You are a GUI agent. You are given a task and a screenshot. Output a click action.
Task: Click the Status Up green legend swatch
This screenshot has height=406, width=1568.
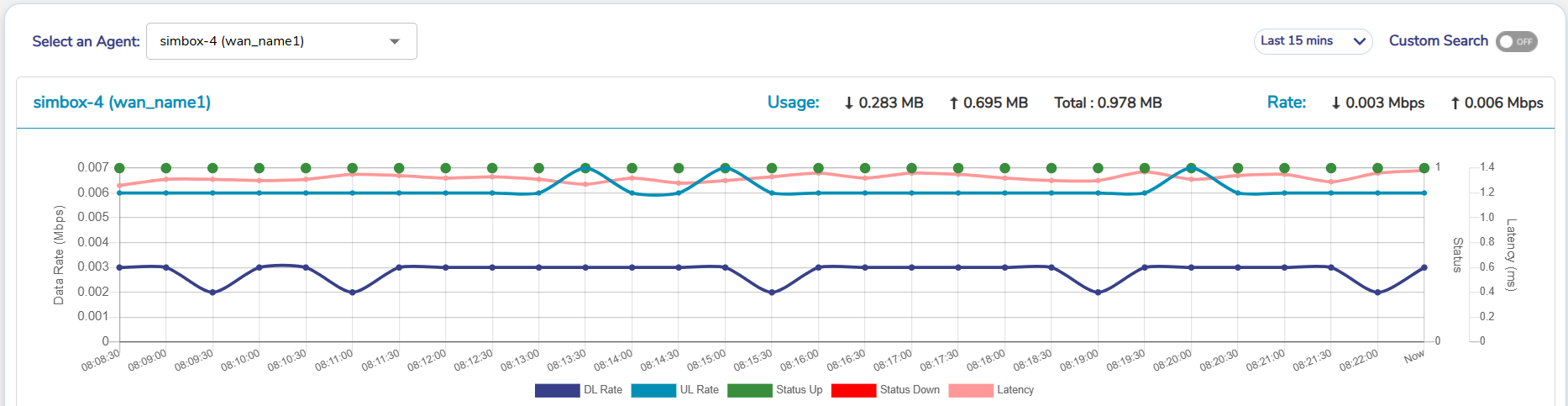(749, 390)
